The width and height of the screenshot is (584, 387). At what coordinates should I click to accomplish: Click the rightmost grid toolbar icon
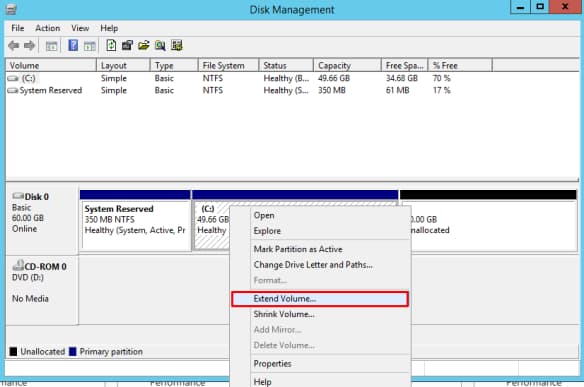pos(177,45)
